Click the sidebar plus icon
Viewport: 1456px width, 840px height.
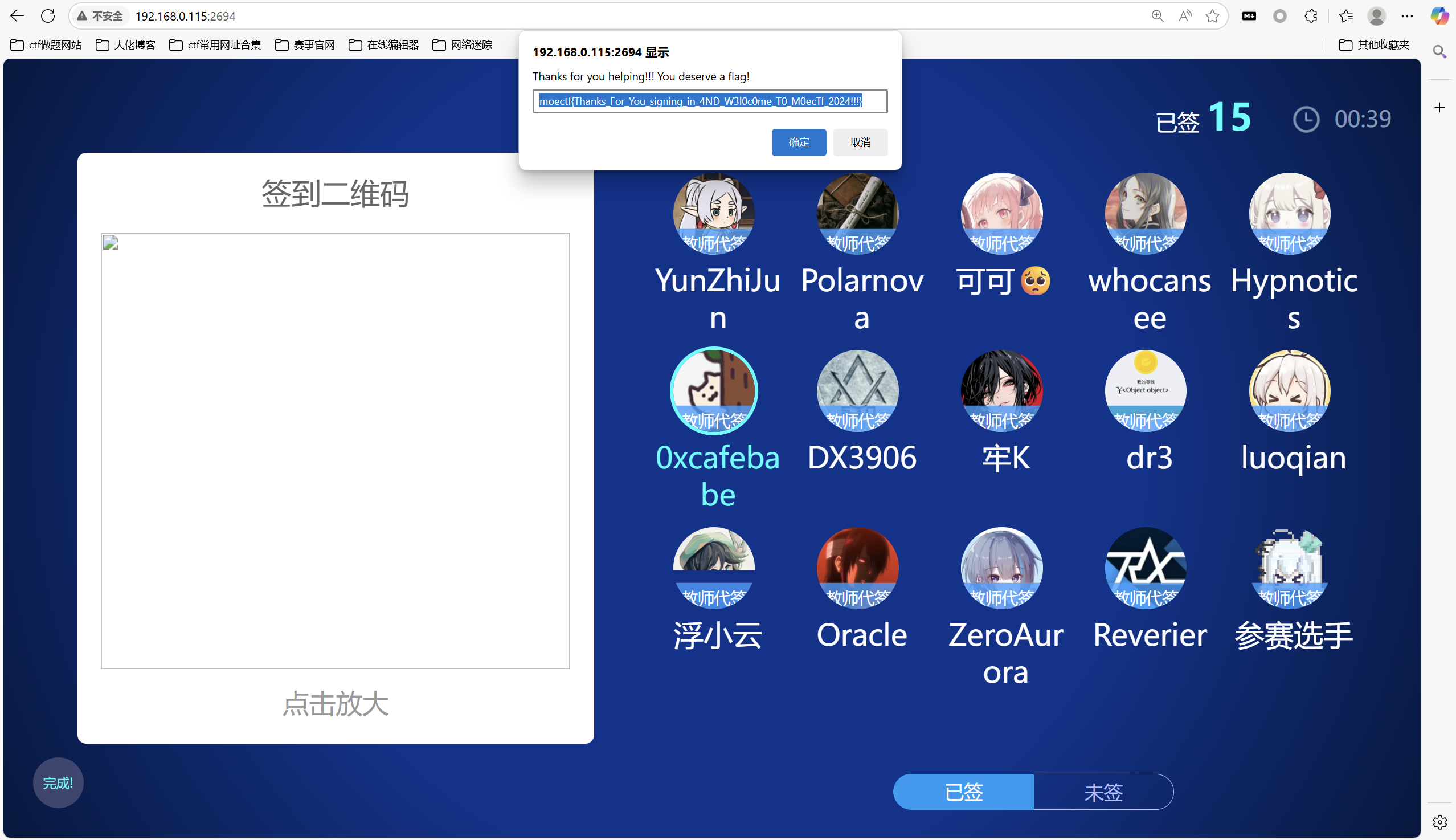(1439, 107)
